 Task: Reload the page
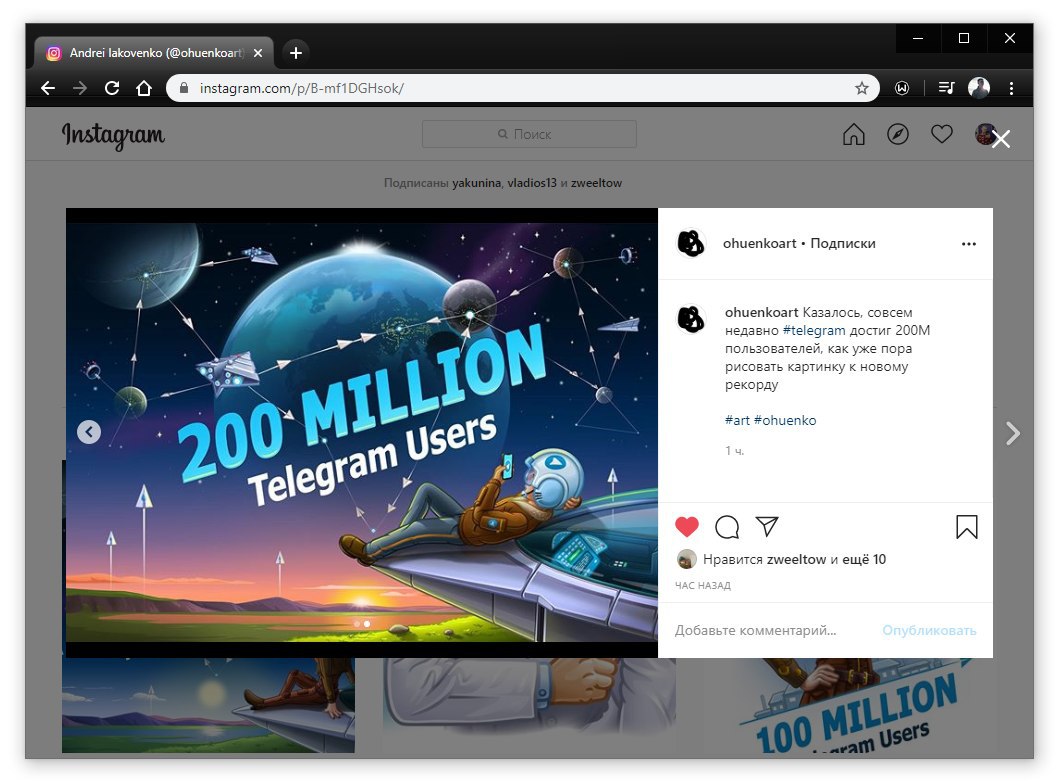point(112,88)
